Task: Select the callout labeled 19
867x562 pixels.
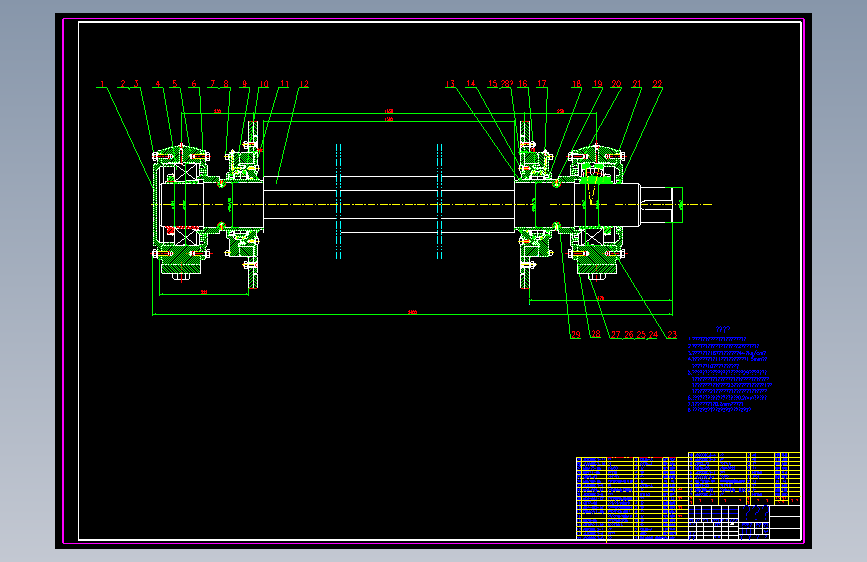Action: (598, 84)
